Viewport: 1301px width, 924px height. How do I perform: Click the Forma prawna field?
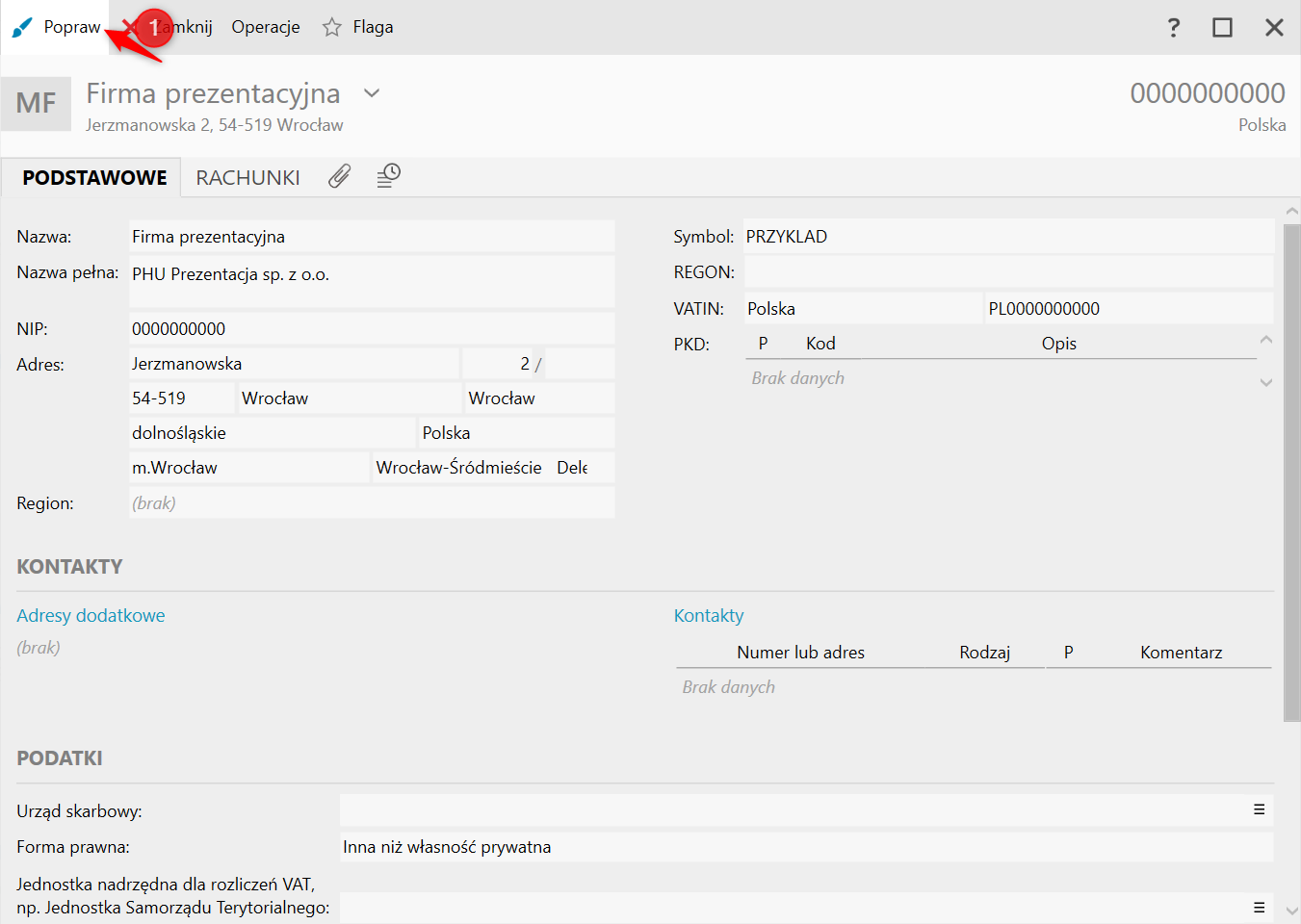805,847
